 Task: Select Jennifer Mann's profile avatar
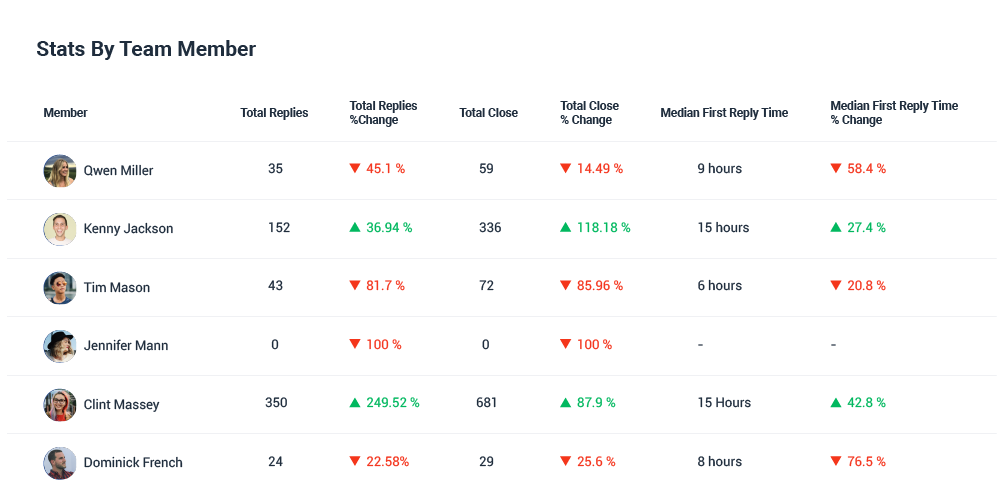click(x=60, y=346)
